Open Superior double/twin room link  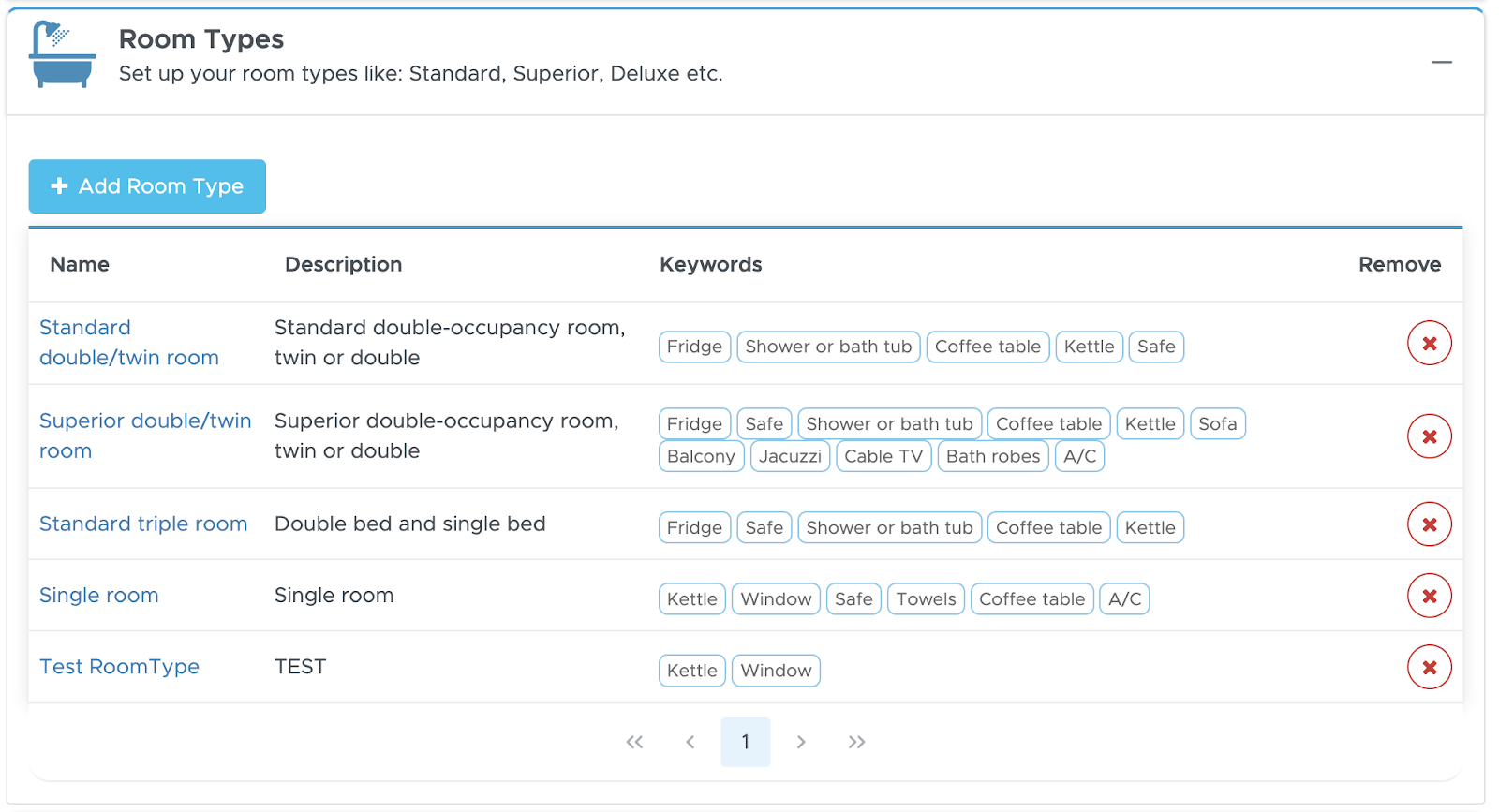point(145,436)
